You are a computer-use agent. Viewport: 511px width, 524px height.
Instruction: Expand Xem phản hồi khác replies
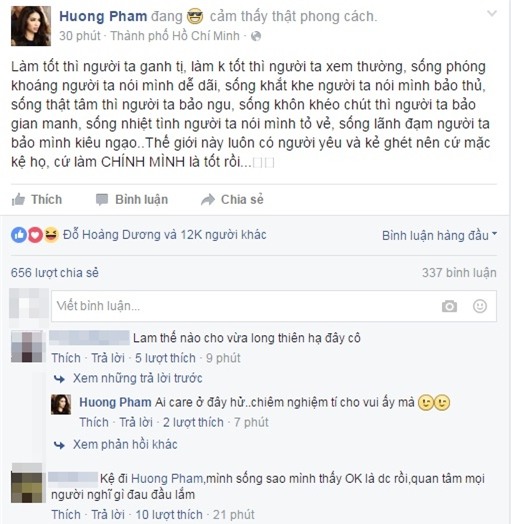[125, 444]
